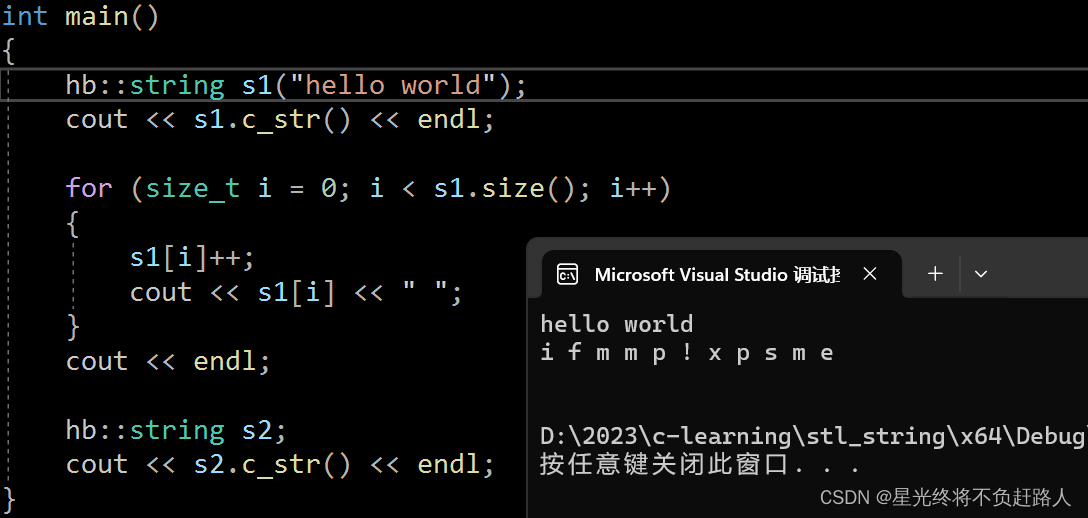
Task: Click the hb::string s1 declaration line
Action: coord(296,85)
